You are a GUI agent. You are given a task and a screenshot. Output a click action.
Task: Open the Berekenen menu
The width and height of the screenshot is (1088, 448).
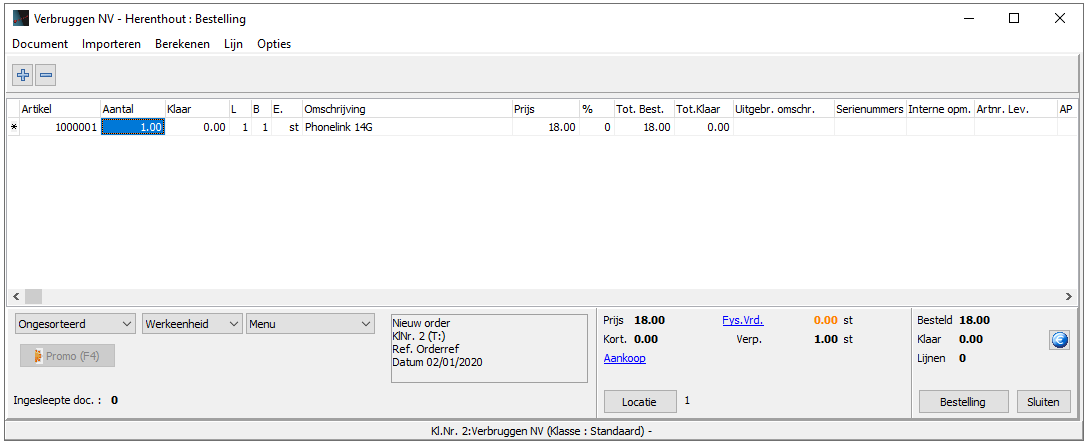tap(182, 44)
